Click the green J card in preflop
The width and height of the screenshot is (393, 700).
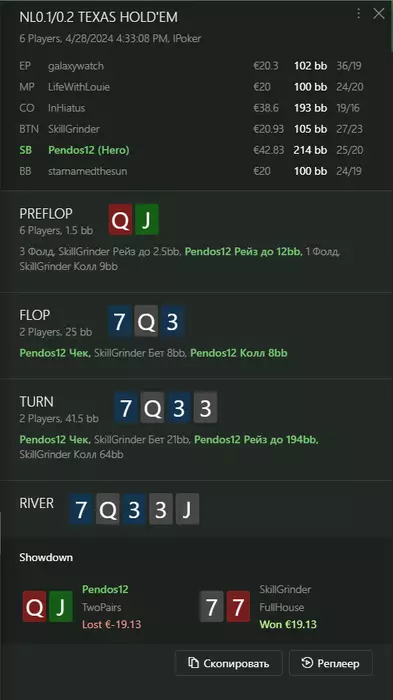point(146,220)
